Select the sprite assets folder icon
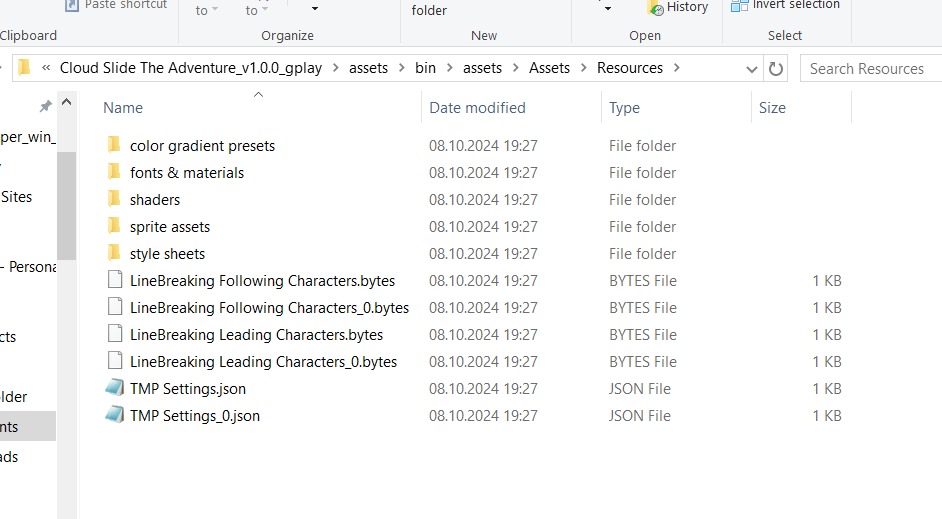This screenshot has width=942, height=519. tap(114, 226)
